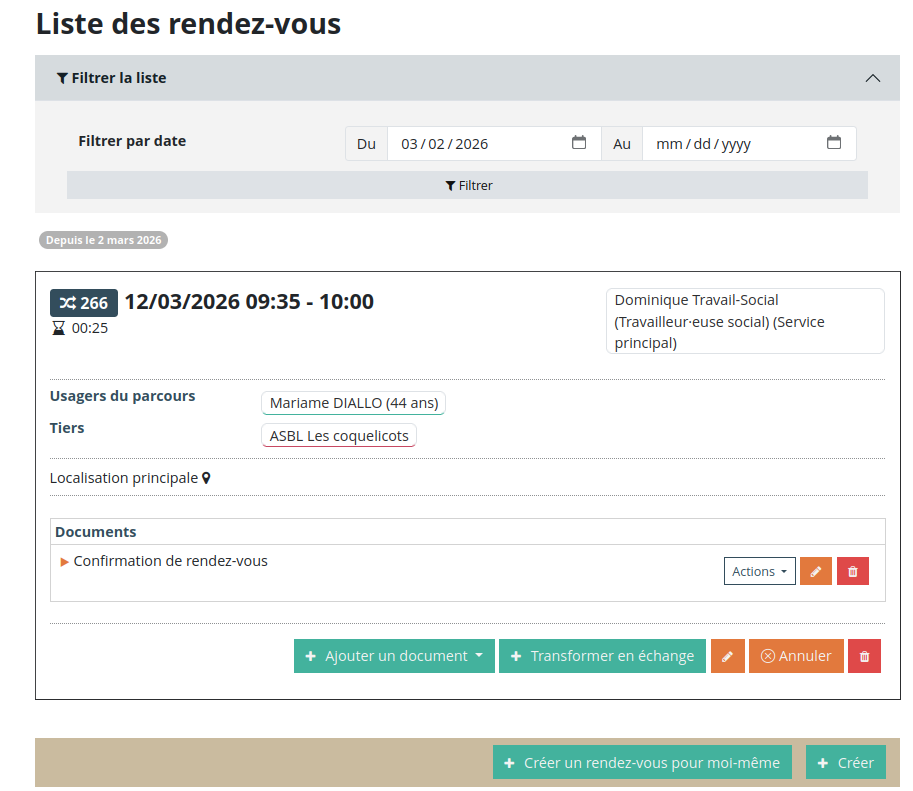Cancel the appointment with Annuler
Screen dimensions: 913x791
pos(796,656)
